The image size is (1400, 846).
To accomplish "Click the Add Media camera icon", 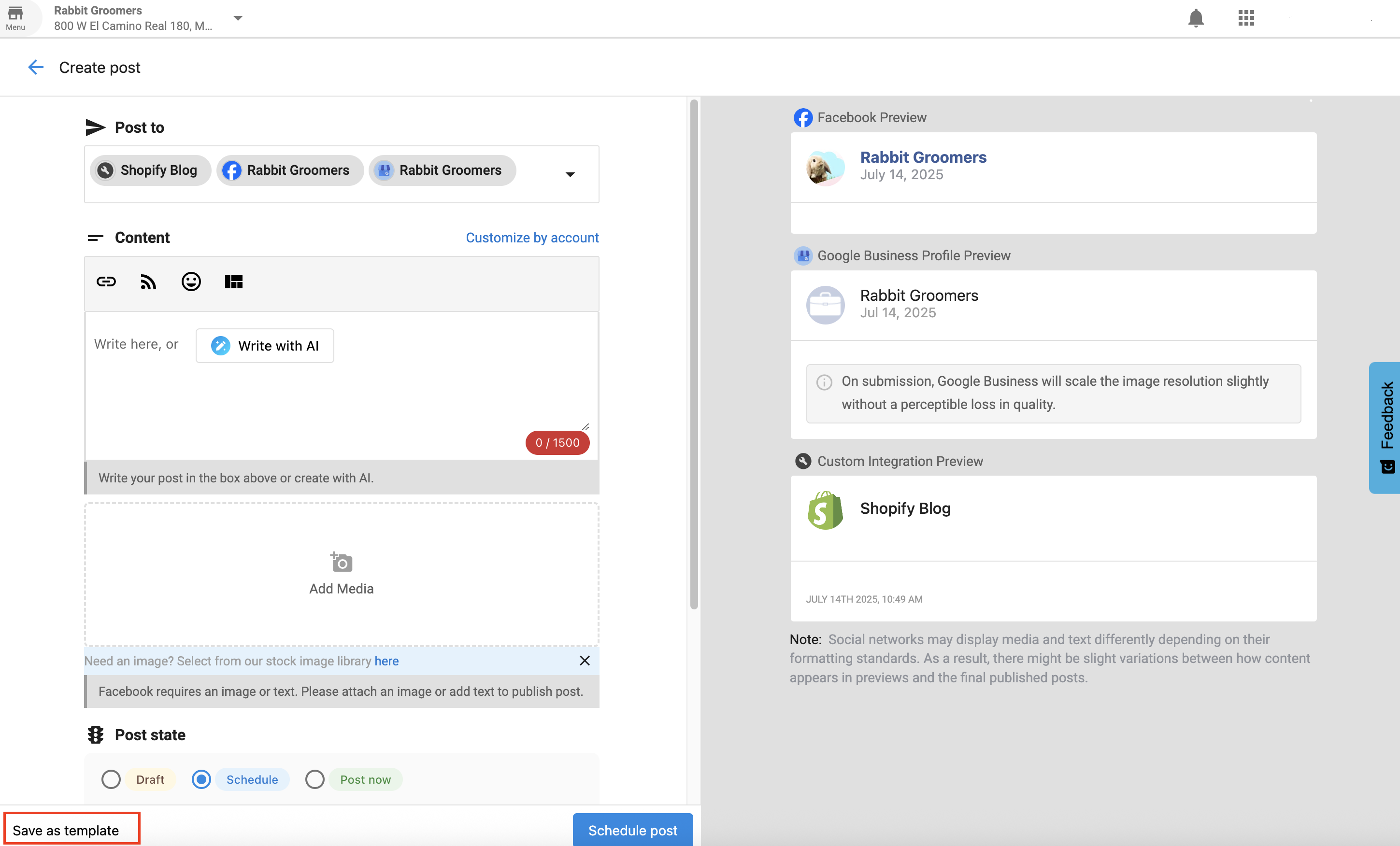I will click(341, 562).
